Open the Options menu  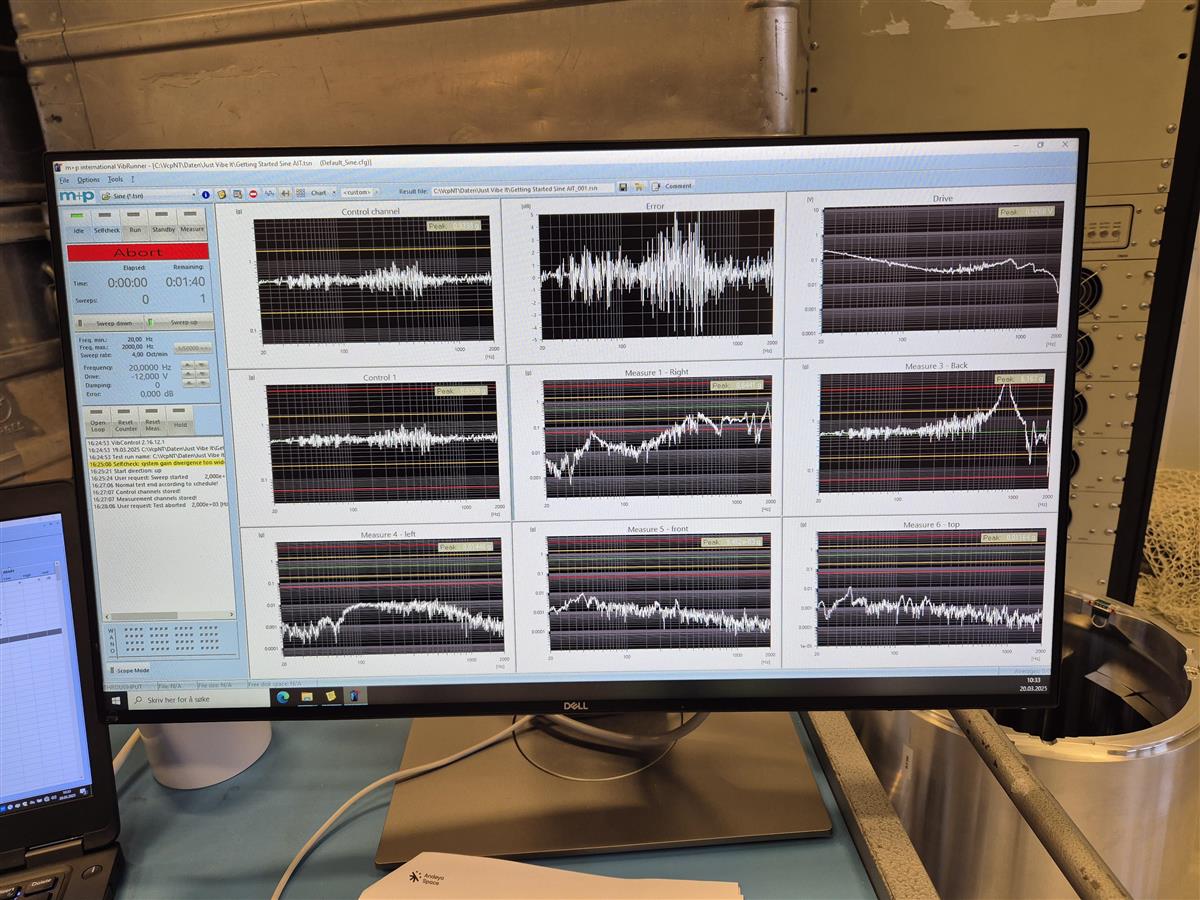tap(88, 180)
